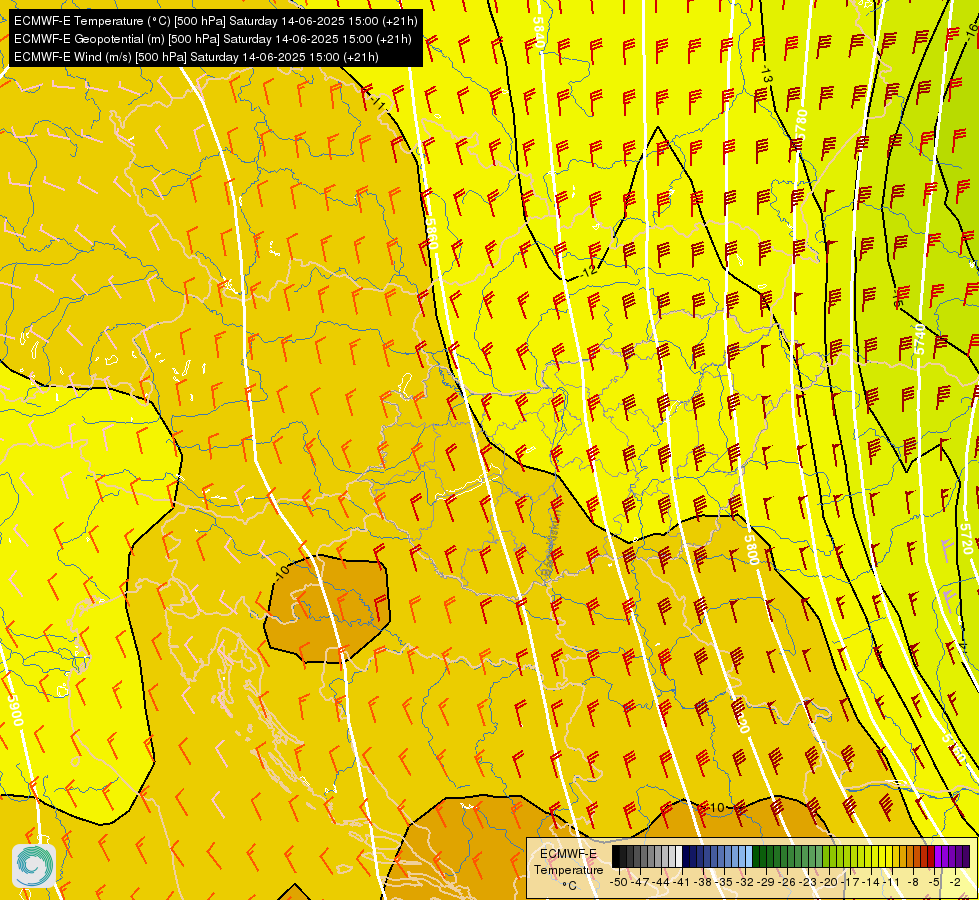The width and height of the screenshot is (979, 900).
Task: Click the purple swatch above -5 in legend
Action: 938,856
